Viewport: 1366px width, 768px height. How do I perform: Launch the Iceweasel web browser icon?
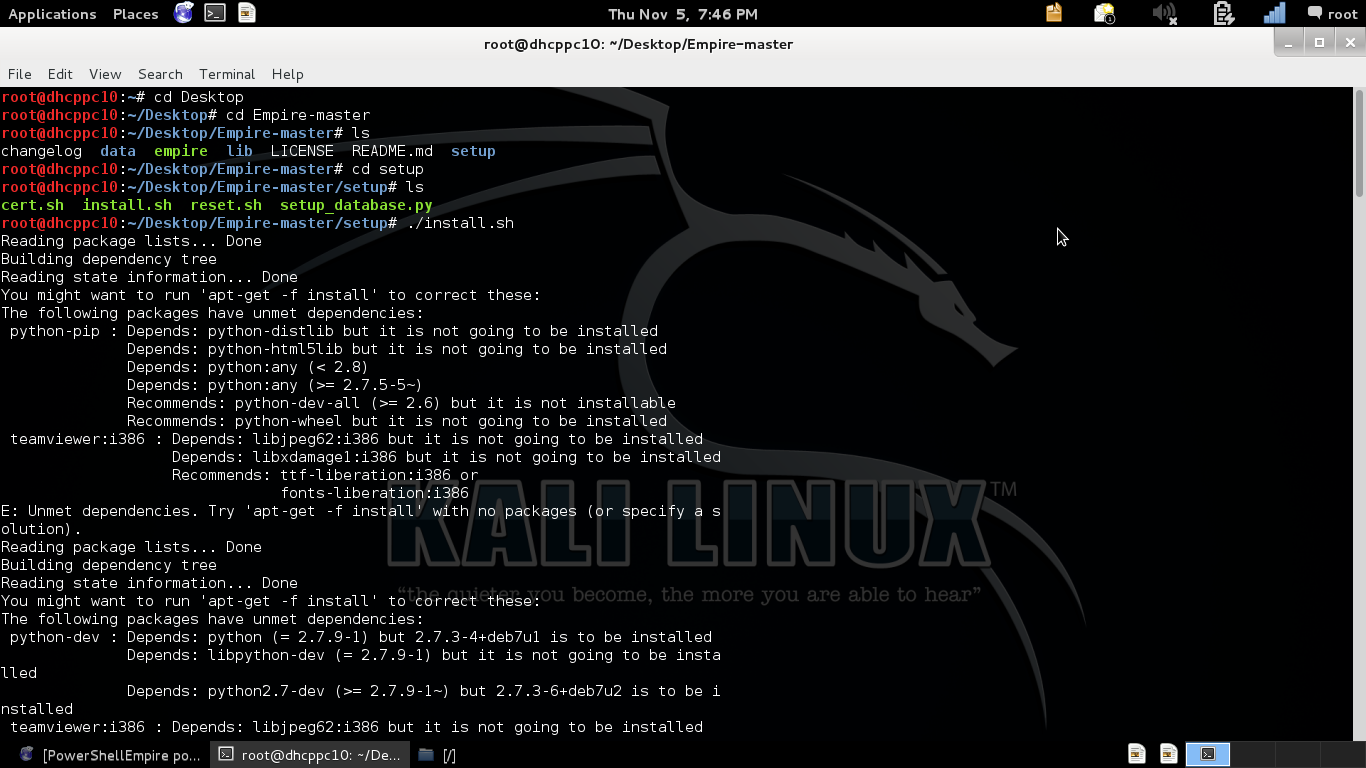pos(184,13)
